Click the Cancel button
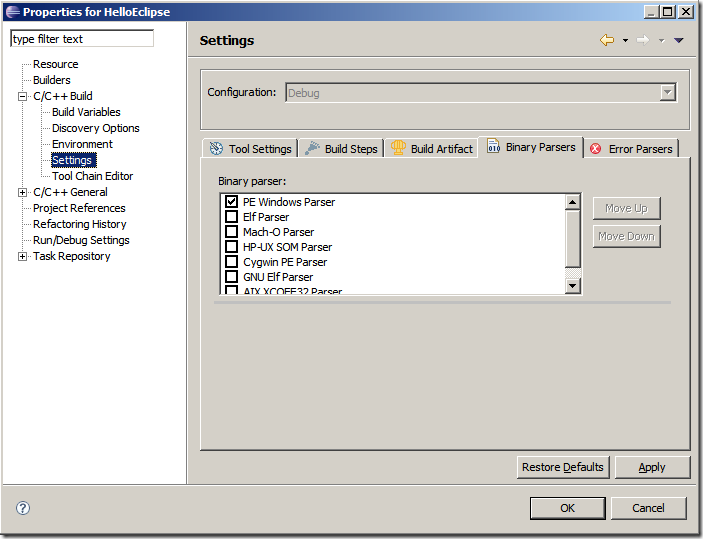 (x=648, y=508)
